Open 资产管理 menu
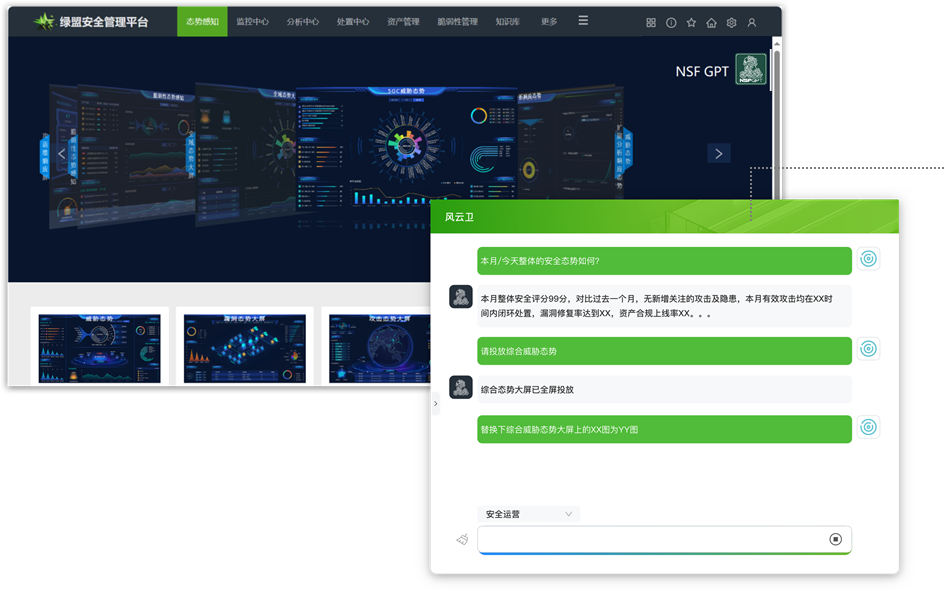 [x=403, y=22]
